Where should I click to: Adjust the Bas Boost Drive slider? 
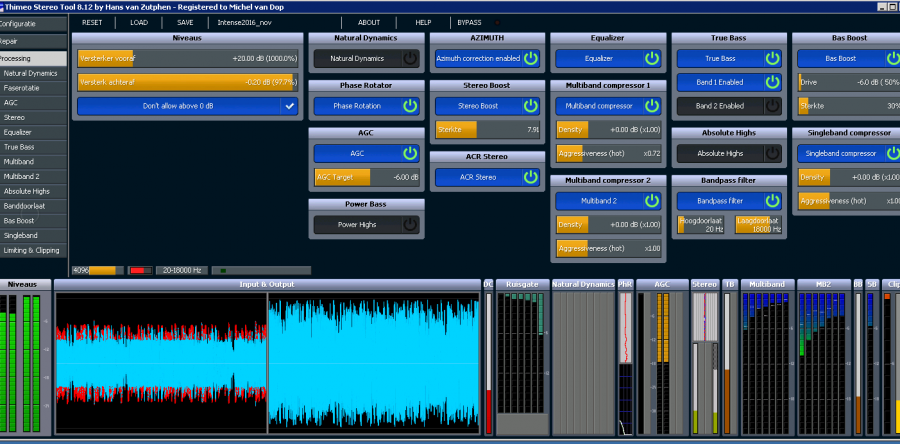tap(848, 83)
